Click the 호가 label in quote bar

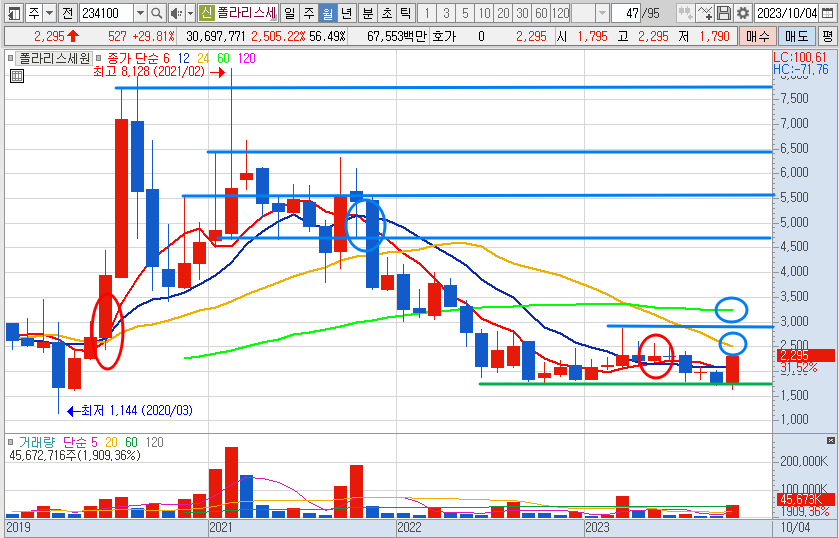tap(444, 36)
